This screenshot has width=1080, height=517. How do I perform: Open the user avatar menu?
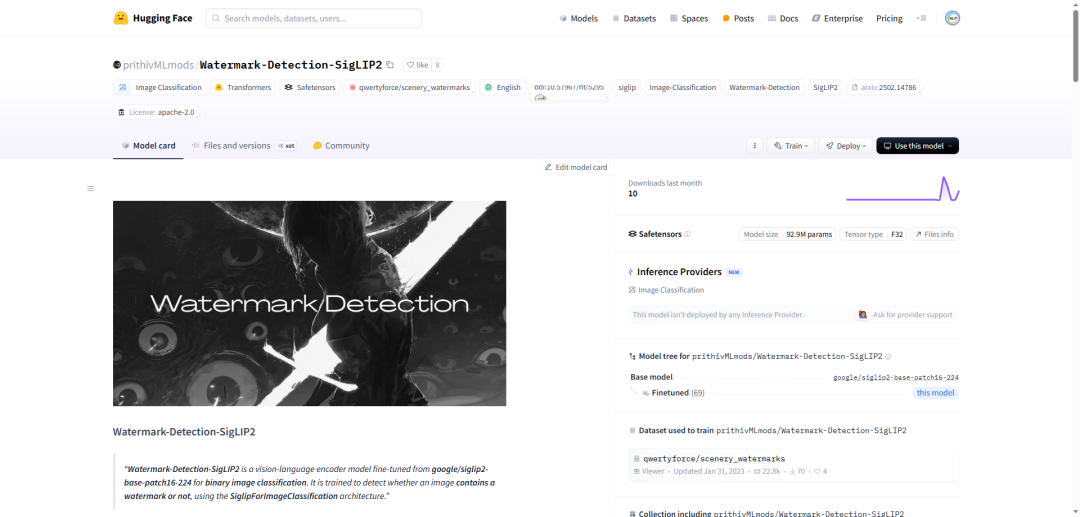[953, 19]
